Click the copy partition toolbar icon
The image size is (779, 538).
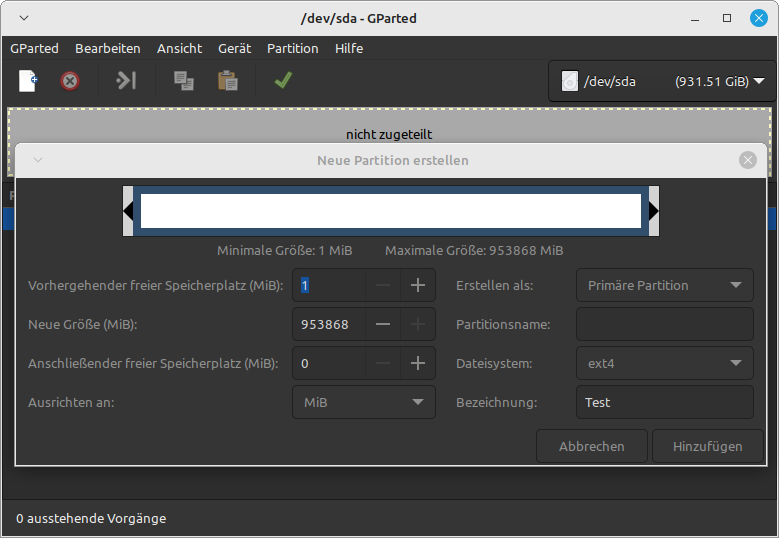pos(183,80)
